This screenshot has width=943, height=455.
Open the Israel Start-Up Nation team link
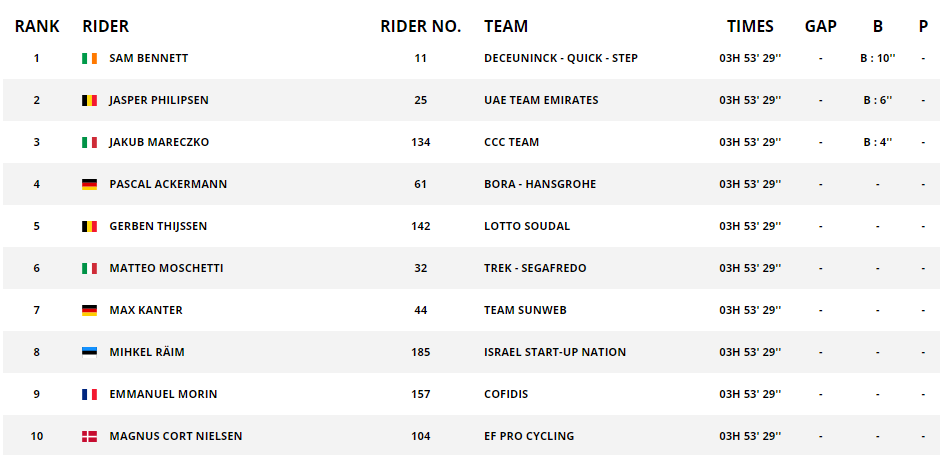pos(555,352)
